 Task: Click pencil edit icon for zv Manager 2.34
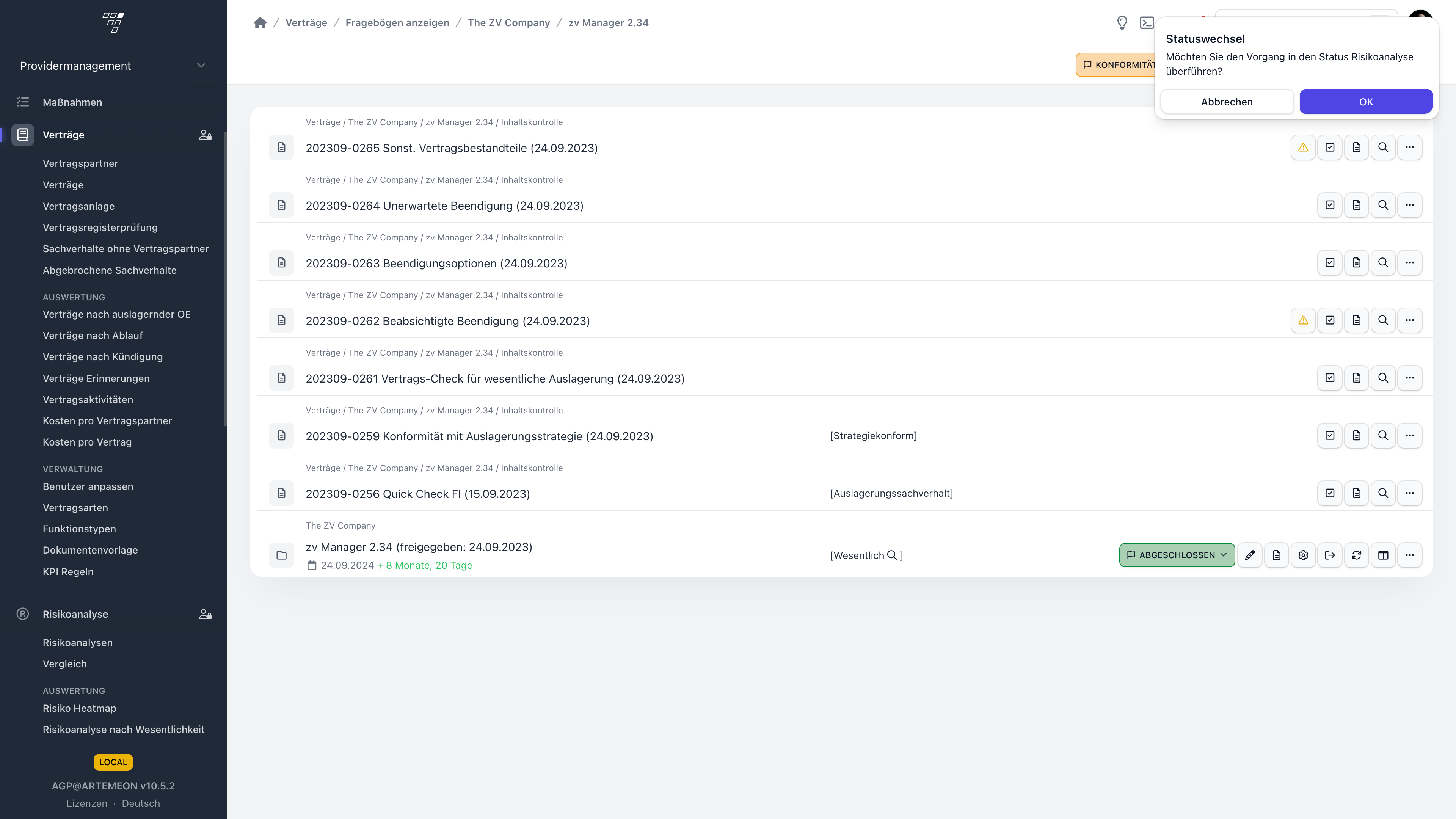[1250, 555]
